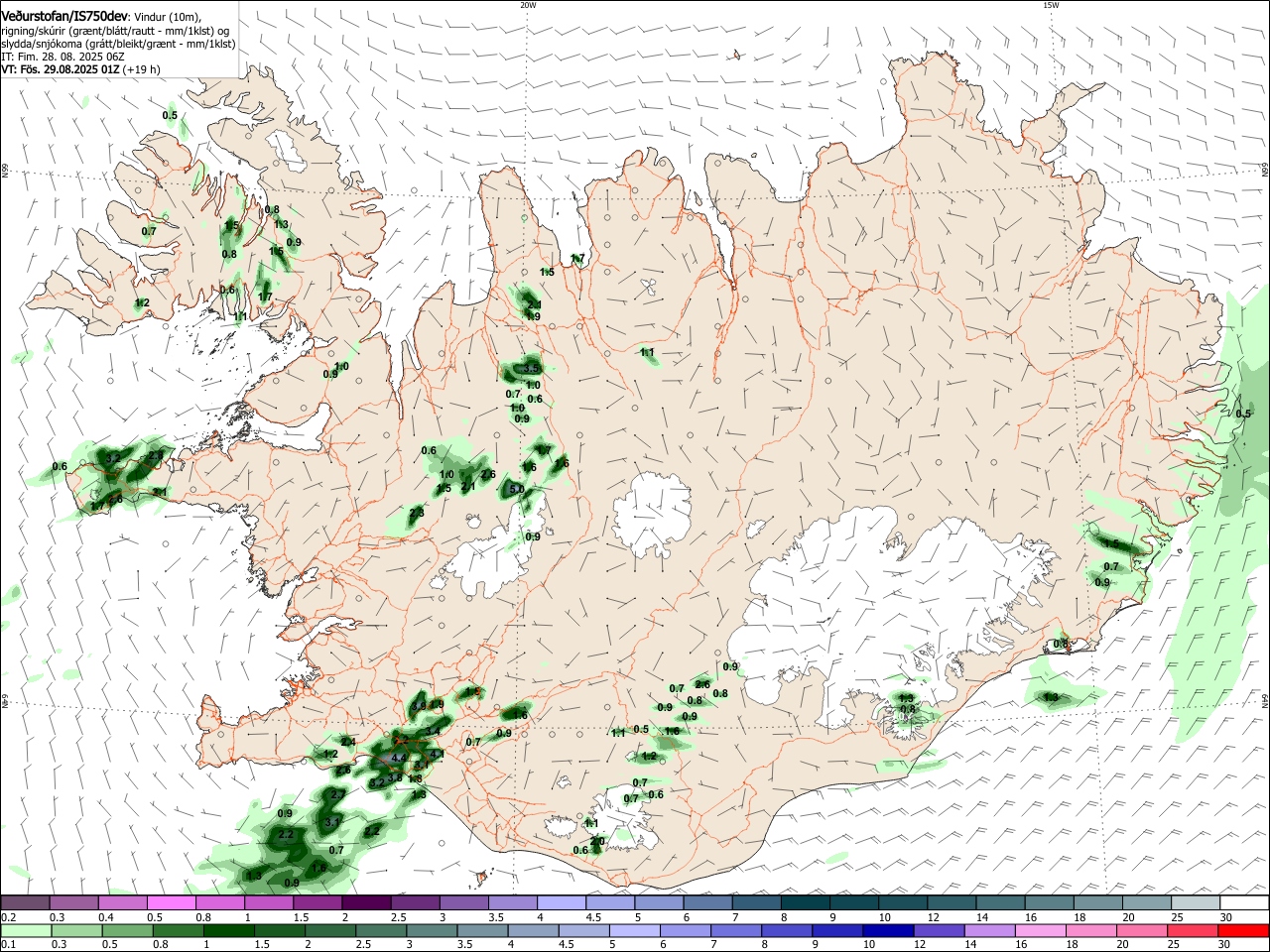Pick the bright red 30 rain legend swatch
Viewport: 1270px width, 952px height.
[1244, 931]
